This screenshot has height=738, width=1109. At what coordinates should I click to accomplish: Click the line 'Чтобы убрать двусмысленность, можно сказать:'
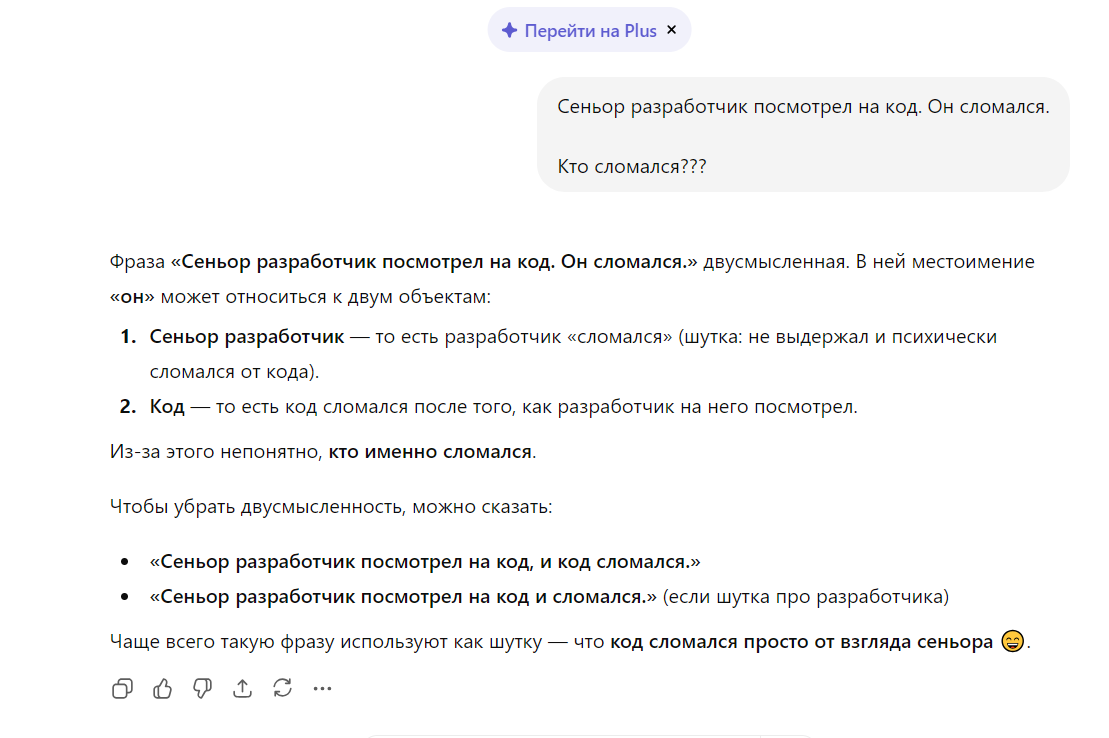point(330,506)
